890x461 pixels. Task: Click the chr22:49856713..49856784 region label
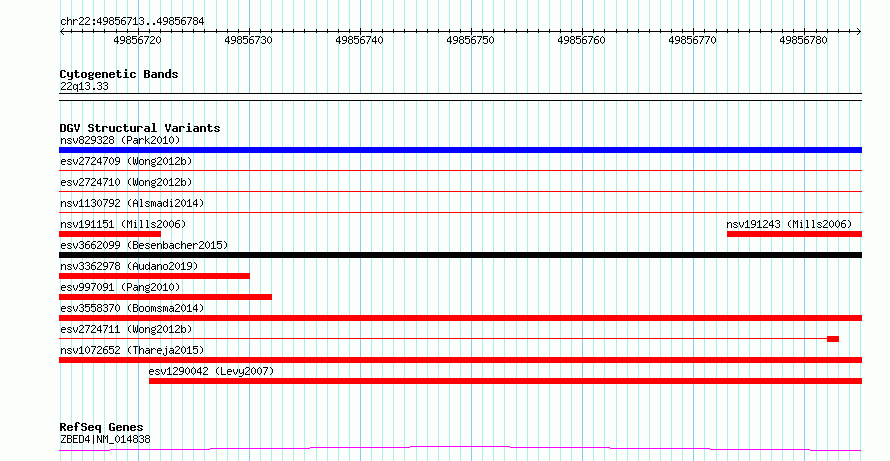pyautogui.click(x=132, y=22)
